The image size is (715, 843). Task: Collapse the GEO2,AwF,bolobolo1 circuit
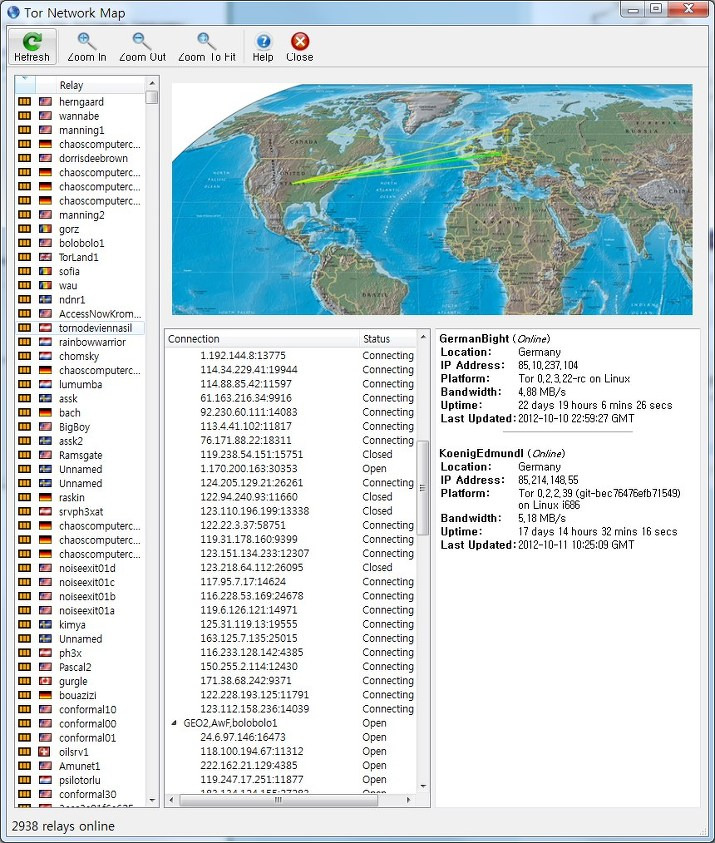pos(174,723)
